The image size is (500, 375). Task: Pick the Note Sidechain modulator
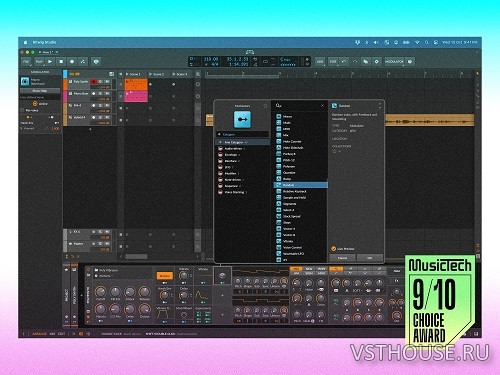(x=300, y=148)
